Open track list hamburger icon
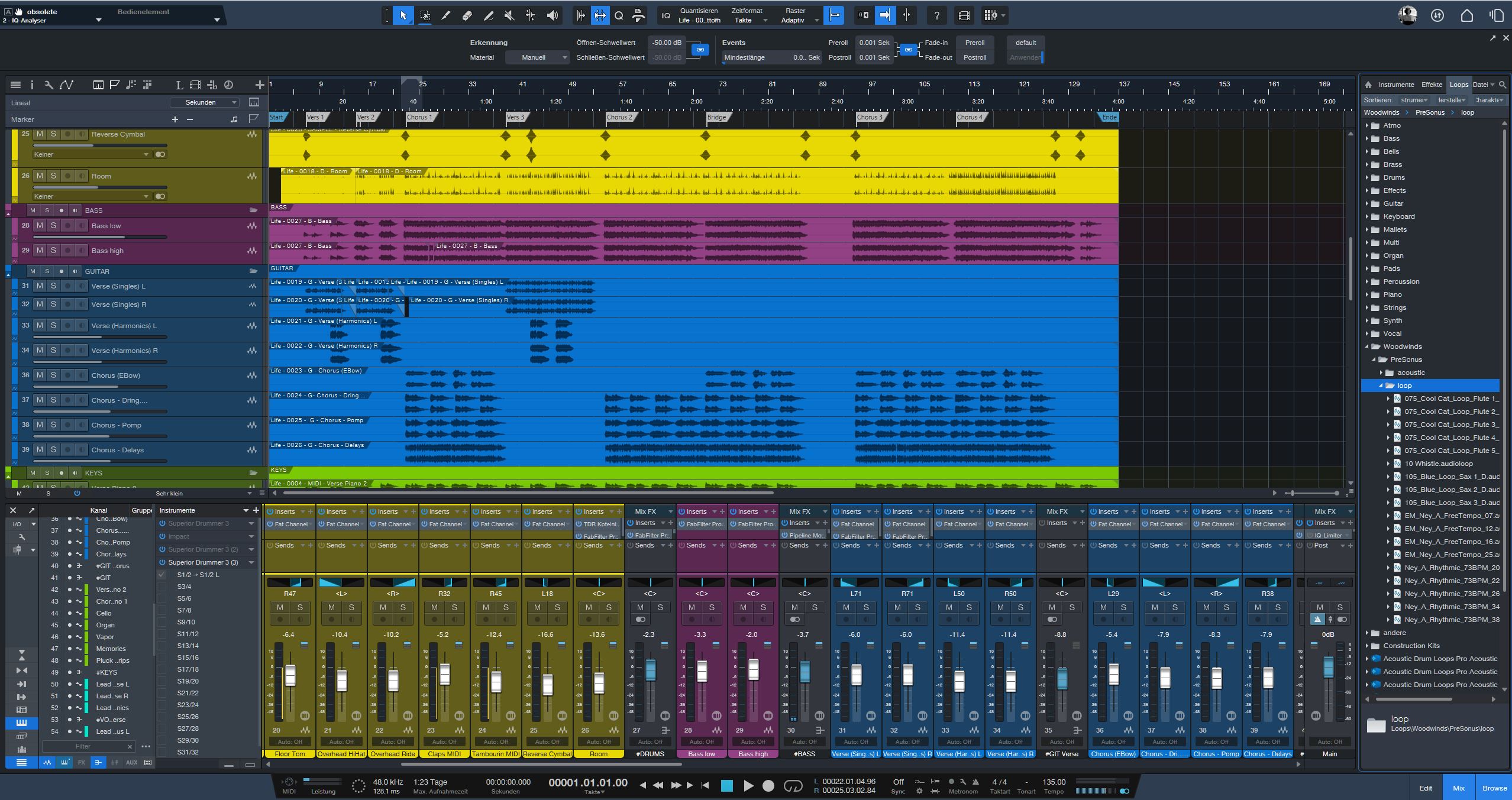Screen dimensions: 1512x800 [16, 85]
